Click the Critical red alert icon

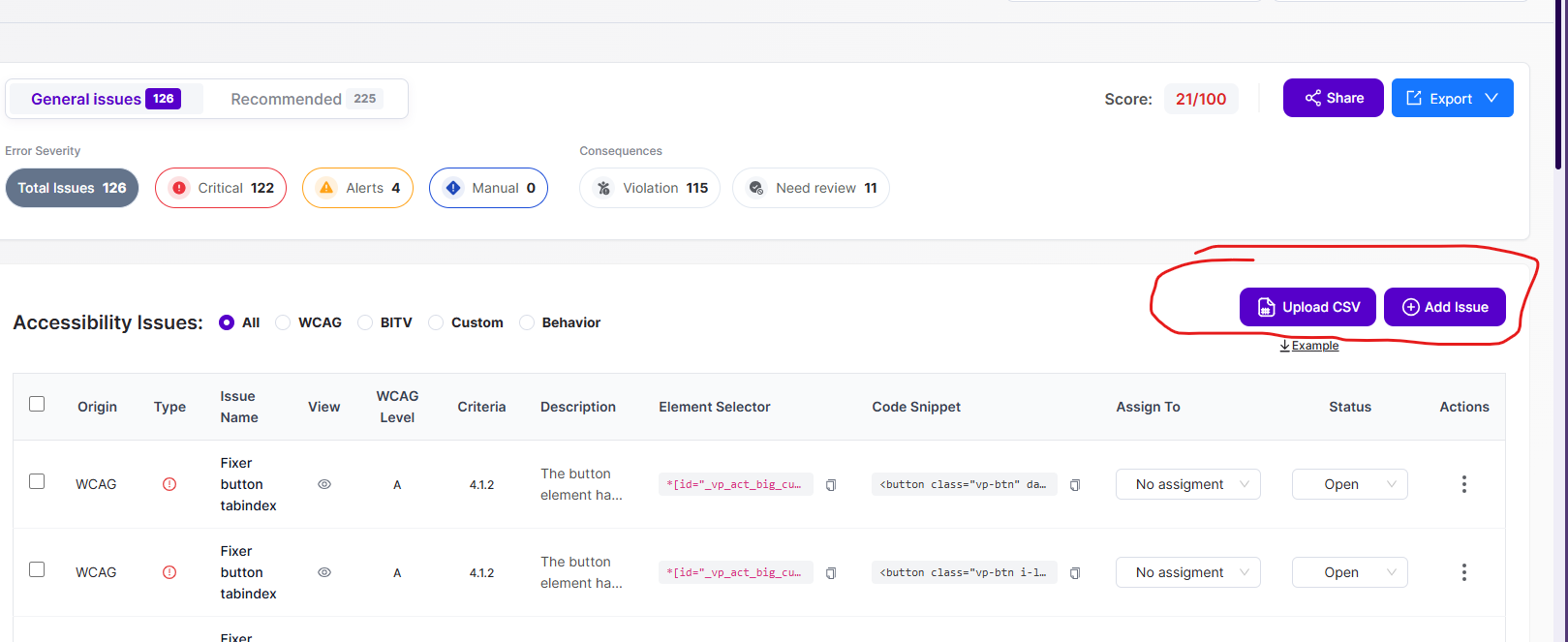[178, 188]
